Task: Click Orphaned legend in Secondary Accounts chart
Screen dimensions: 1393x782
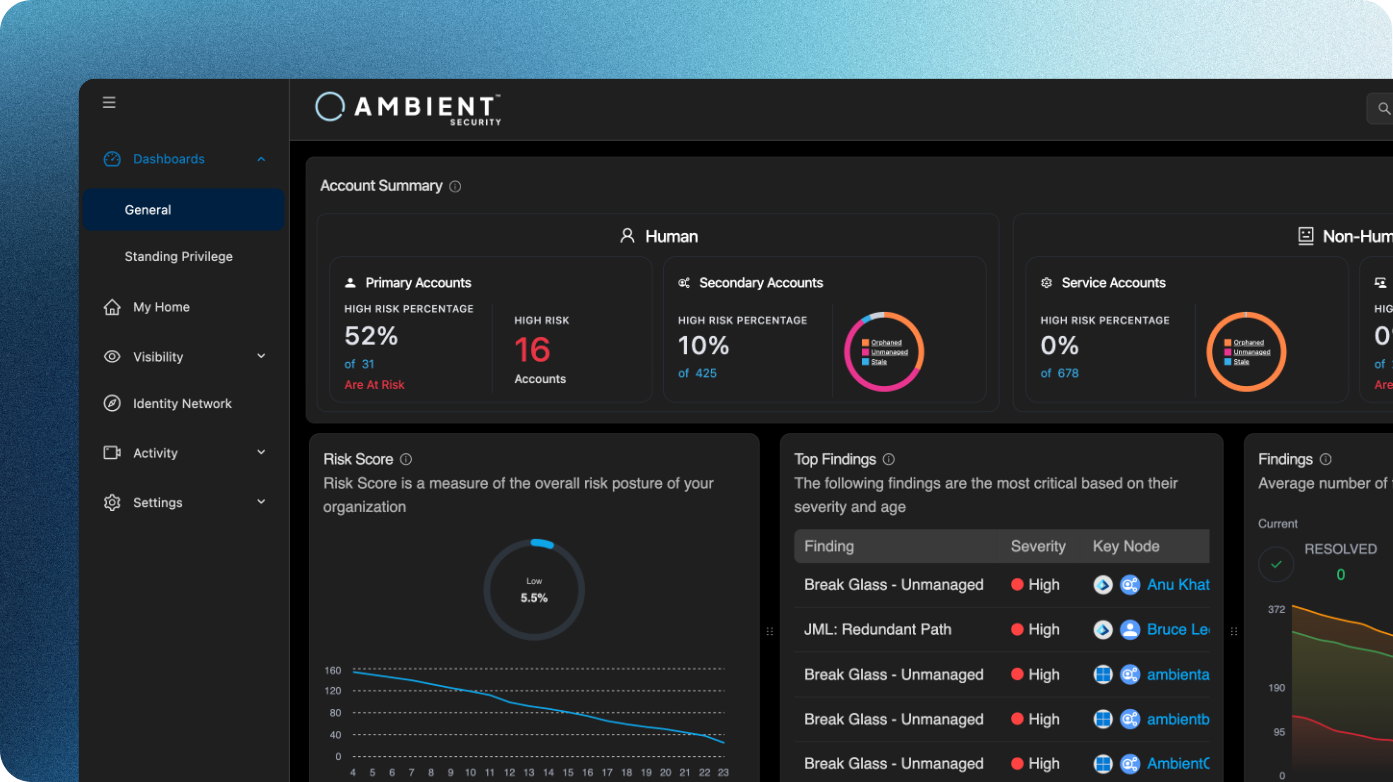Action: pos(886,343)
